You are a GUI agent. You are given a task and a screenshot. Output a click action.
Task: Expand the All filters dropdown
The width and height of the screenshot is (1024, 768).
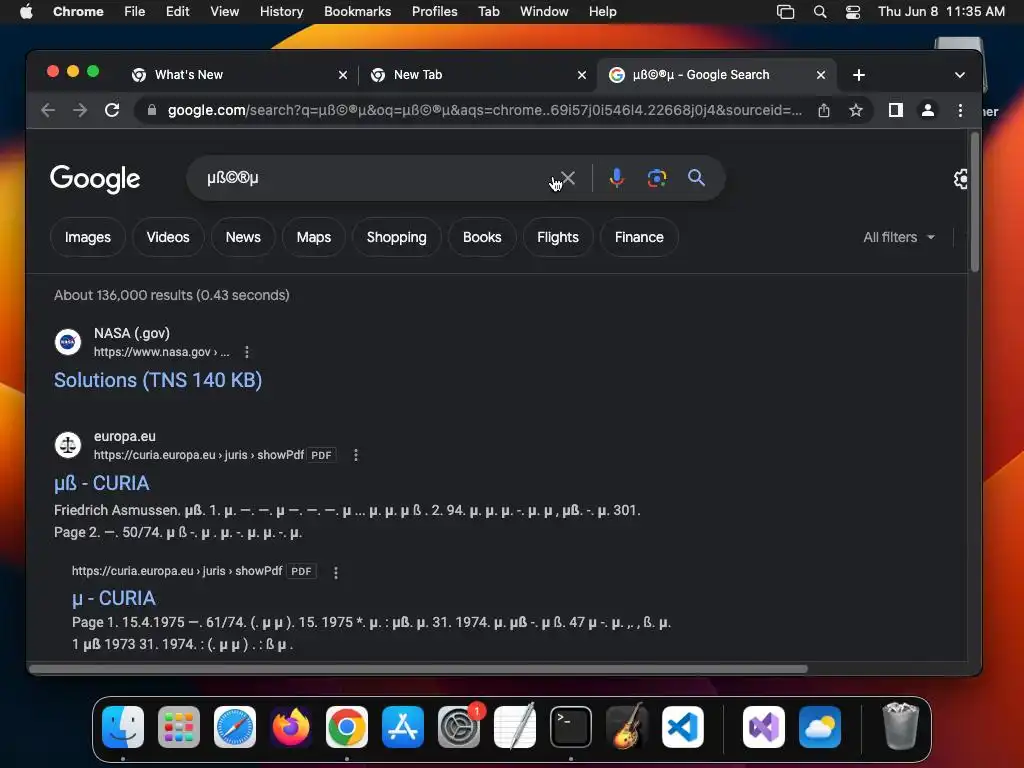(x=899, y=237)
